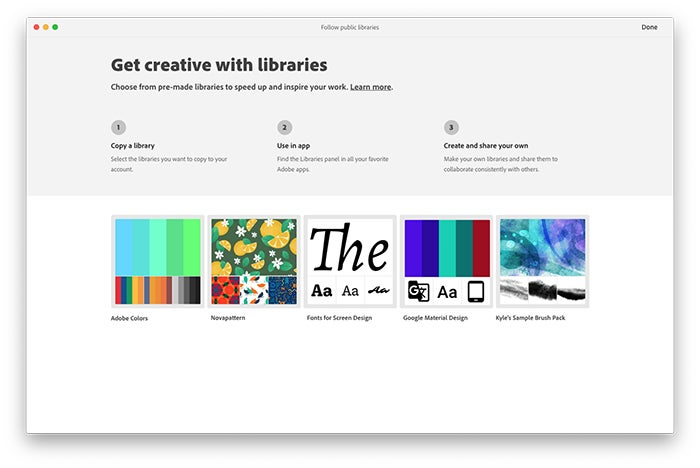Open the Learn more link

(x=371, y=87)
